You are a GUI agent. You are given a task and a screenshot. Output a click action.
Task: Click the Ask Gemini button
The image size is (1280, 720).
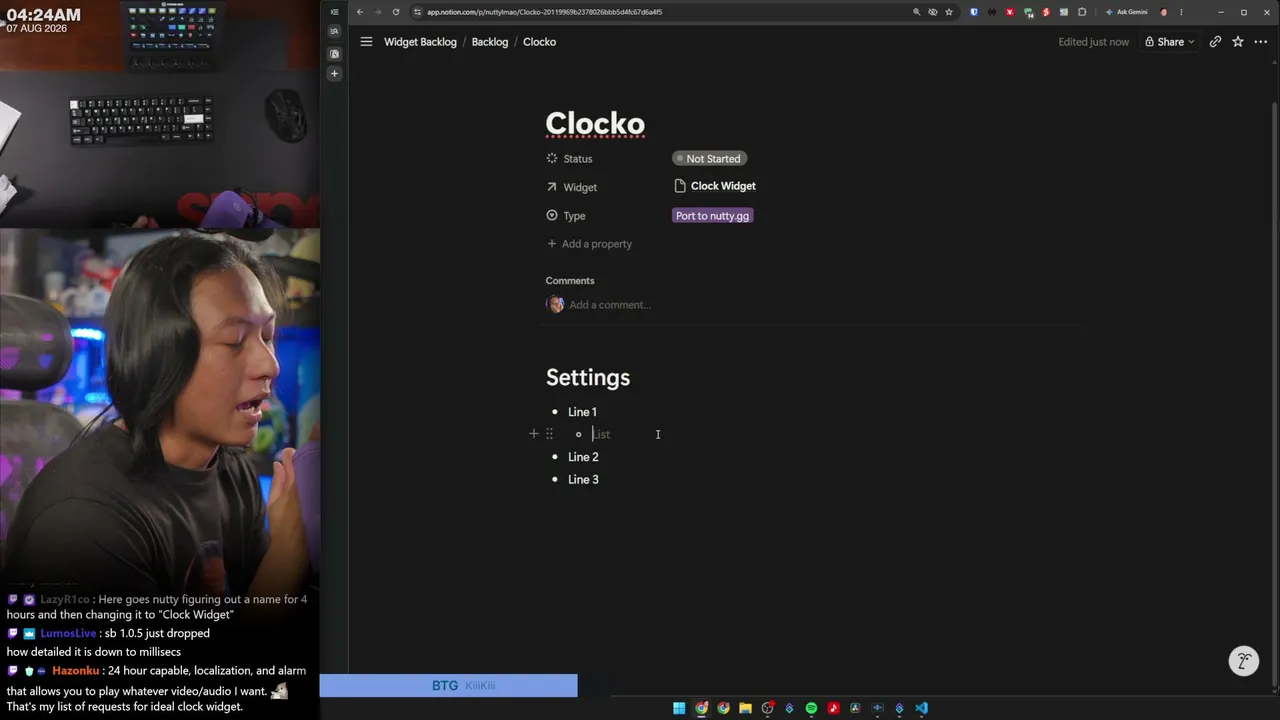click(x=1127, y=12)
